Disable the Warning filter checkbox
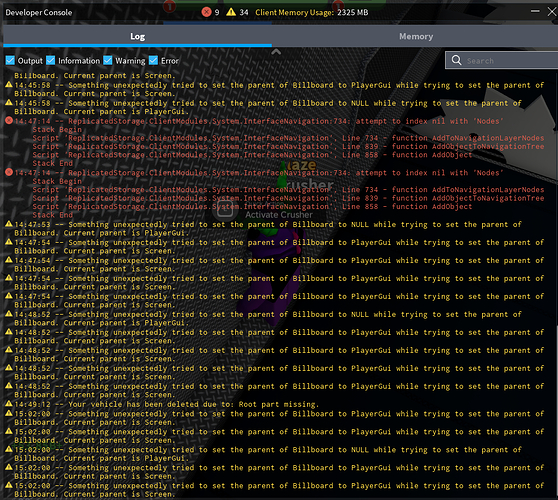Image resolution: width=558 pixels, height=500 pixels. coord(108,60)
